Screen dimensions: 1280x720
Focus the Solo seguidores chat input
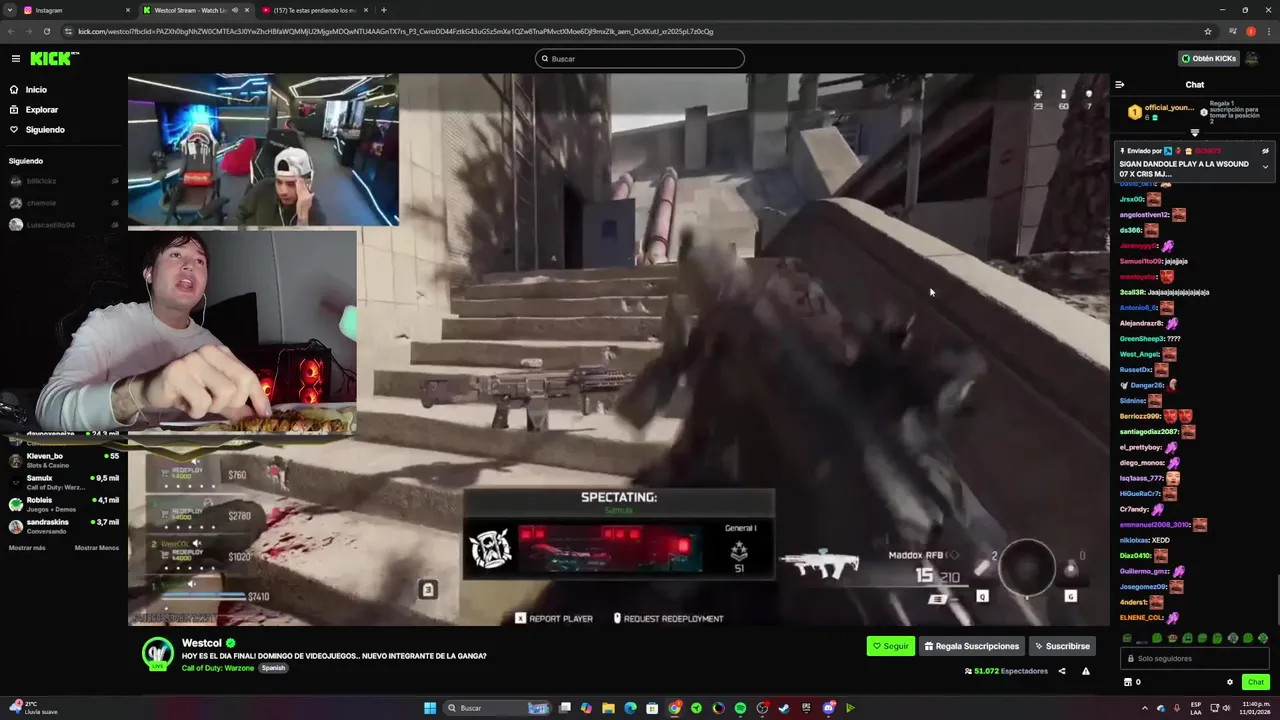[x=1195, y=658]
